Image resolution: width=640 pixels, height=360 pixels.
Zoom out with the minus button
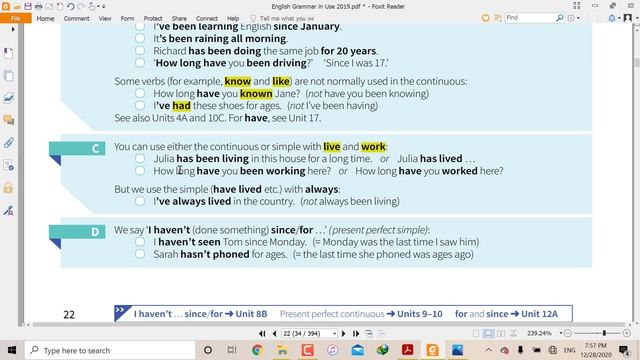click(x=568, y=333)
